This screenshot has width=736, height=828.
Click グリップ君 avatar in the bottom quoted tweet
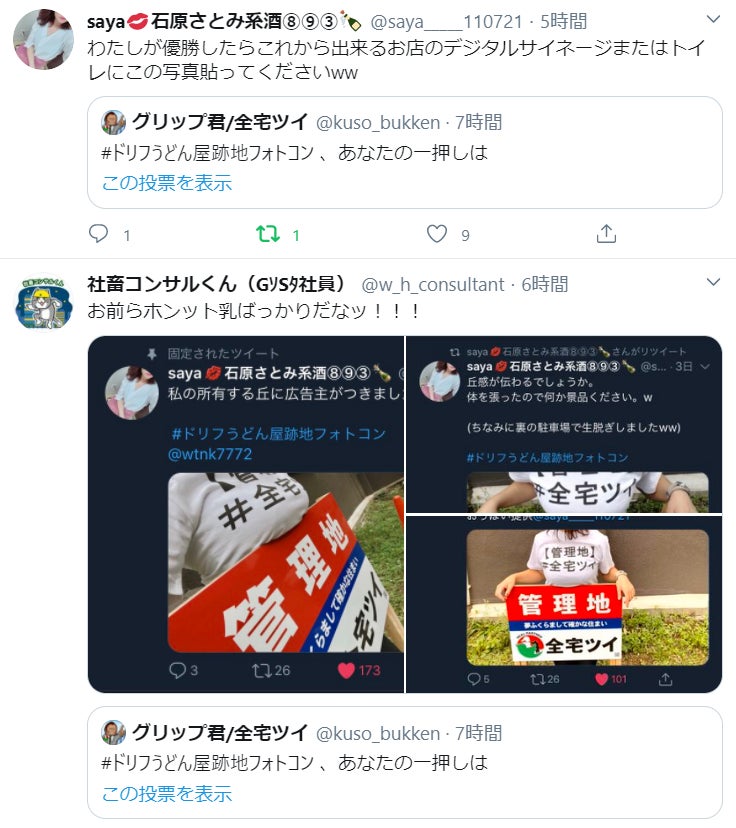[113, 732]
